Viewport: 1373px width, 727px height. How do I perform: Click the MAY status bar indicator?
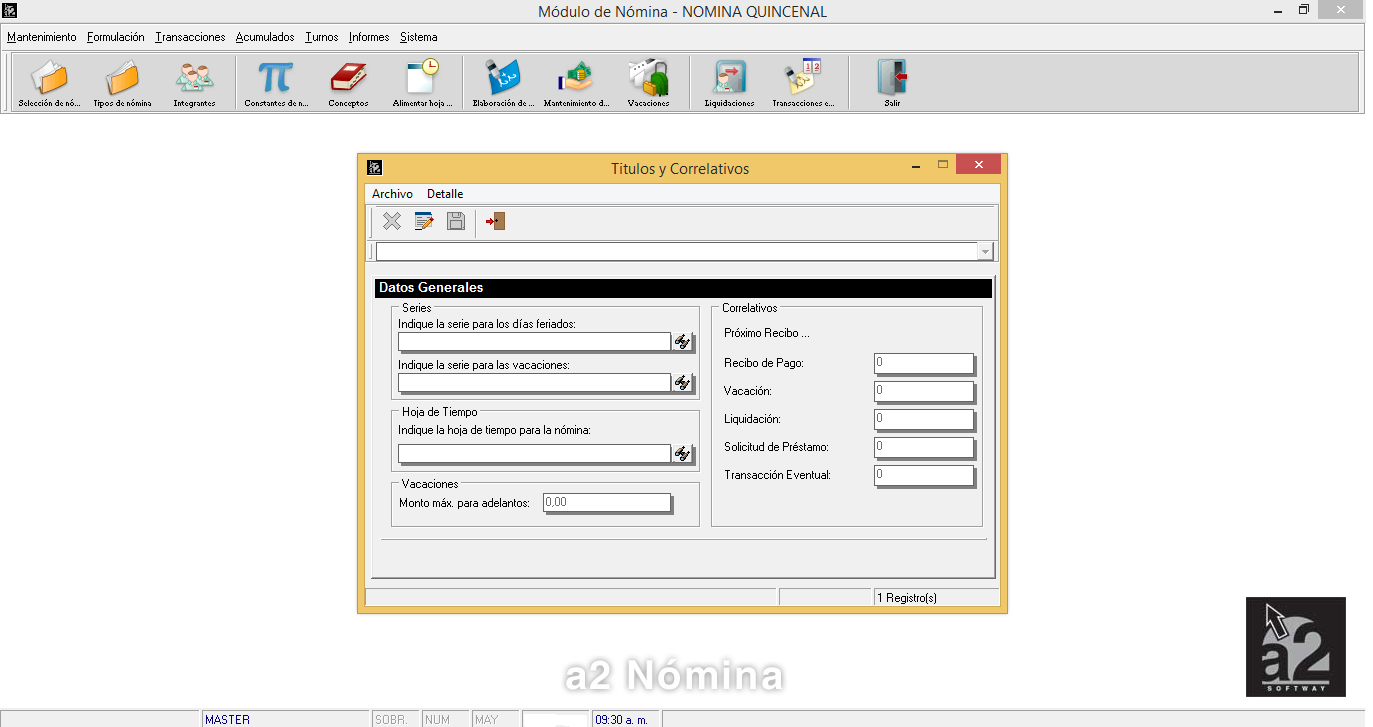487,720
